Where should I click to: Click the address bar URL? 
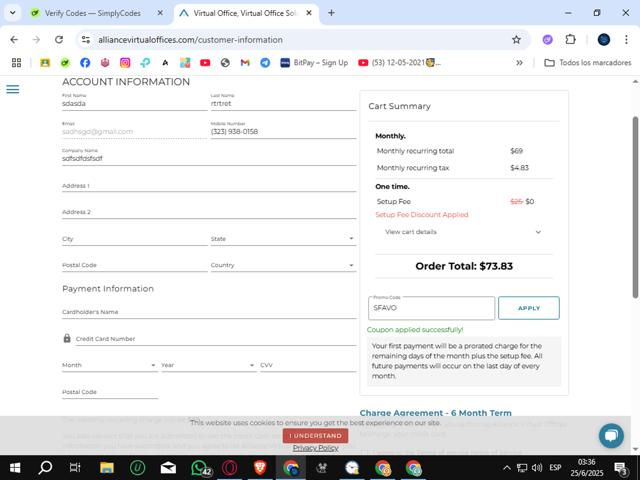(190, 40)
